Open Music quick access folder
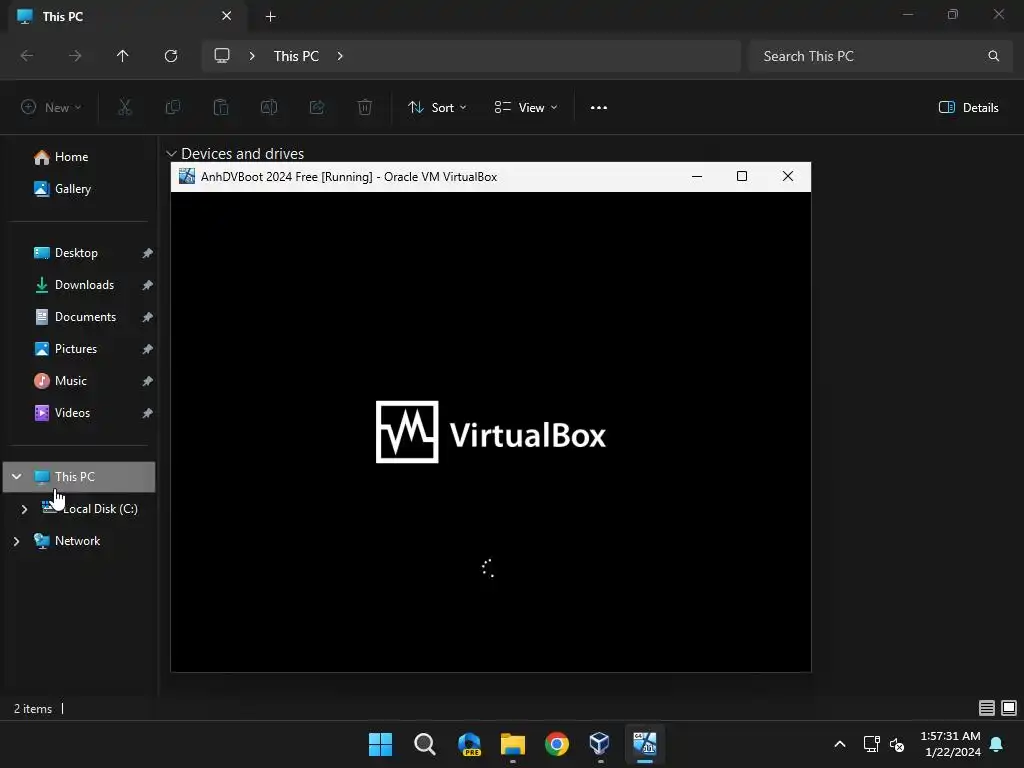 71,381
